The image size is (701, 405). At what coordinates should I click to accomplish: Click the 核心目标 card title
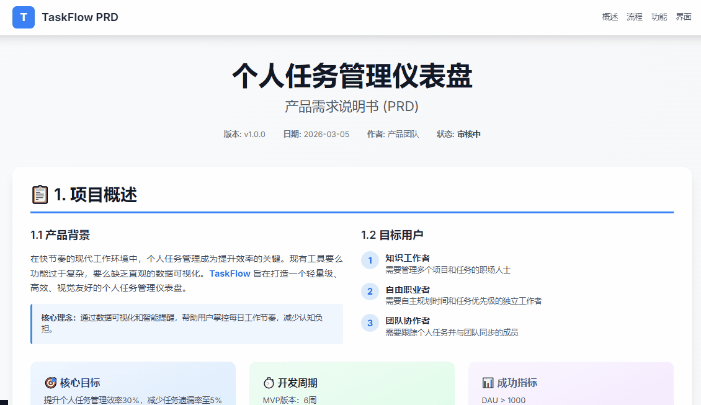(x=80, y=383)
